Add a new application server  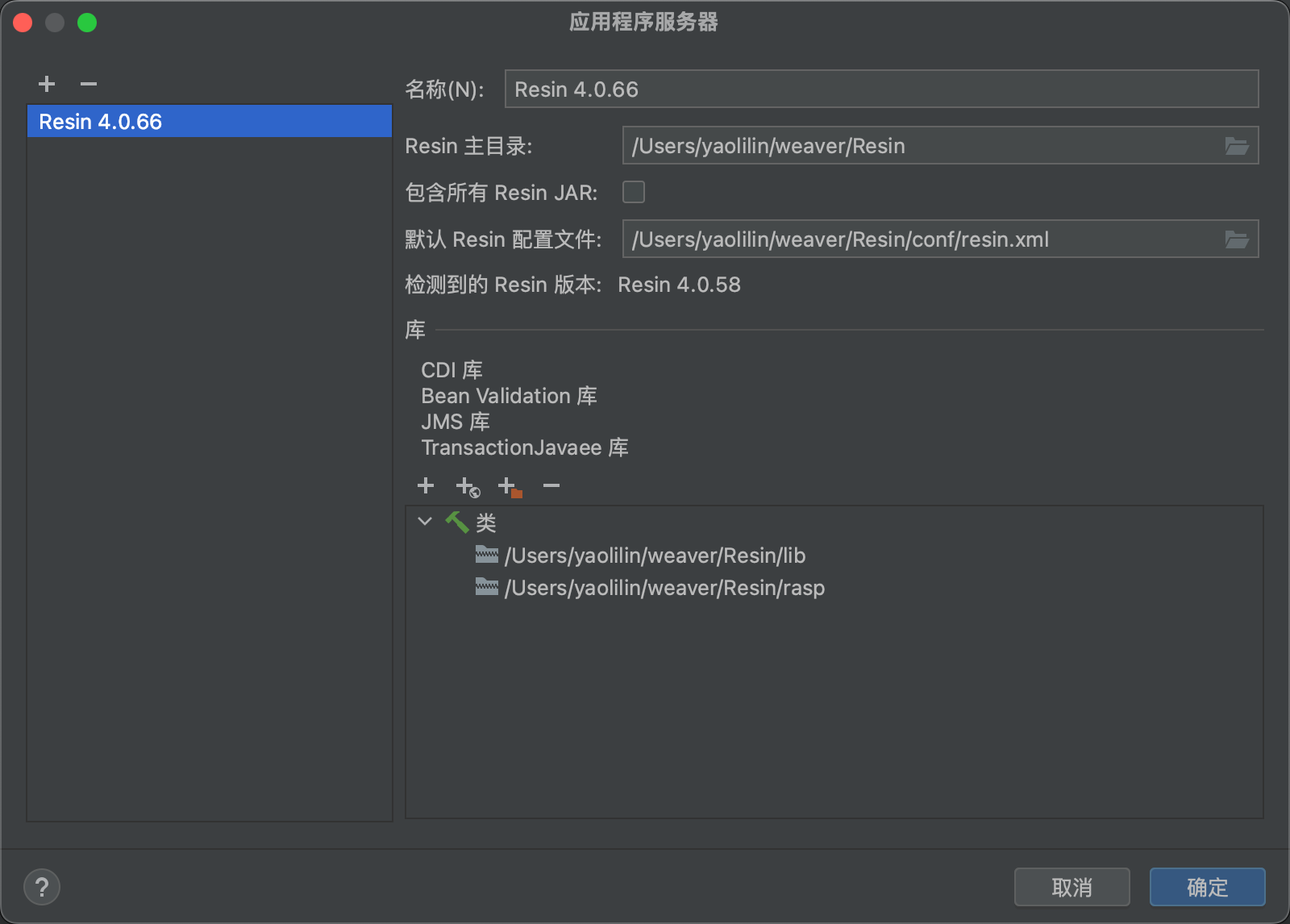pyautogui.click(x=47, y=84)
